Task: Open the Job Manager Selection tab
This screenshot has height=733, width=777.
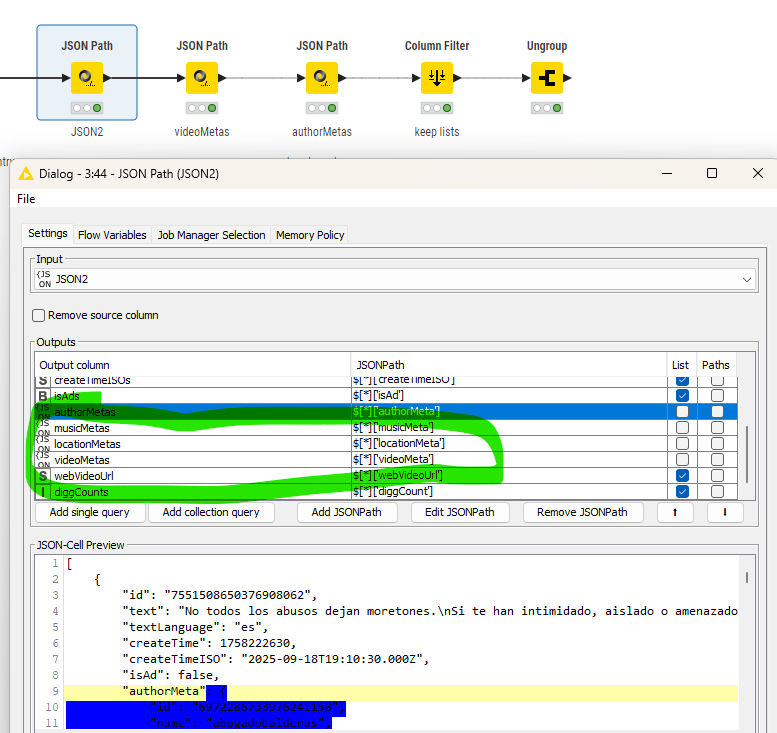Action: pos(211,235)
